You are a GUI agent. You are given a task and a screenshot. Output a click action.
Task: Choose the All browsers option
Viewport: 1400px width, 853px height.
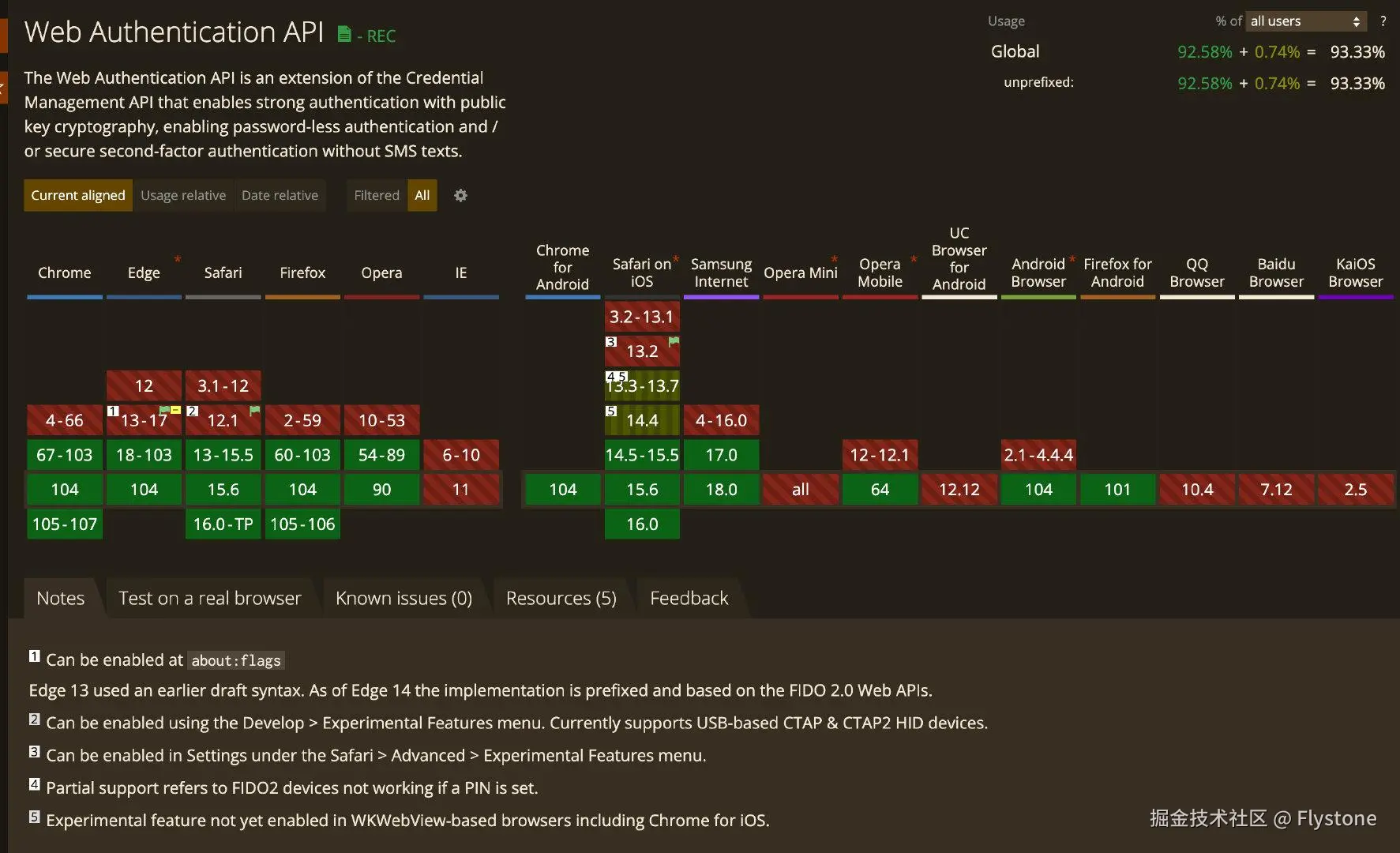point(422,195)
